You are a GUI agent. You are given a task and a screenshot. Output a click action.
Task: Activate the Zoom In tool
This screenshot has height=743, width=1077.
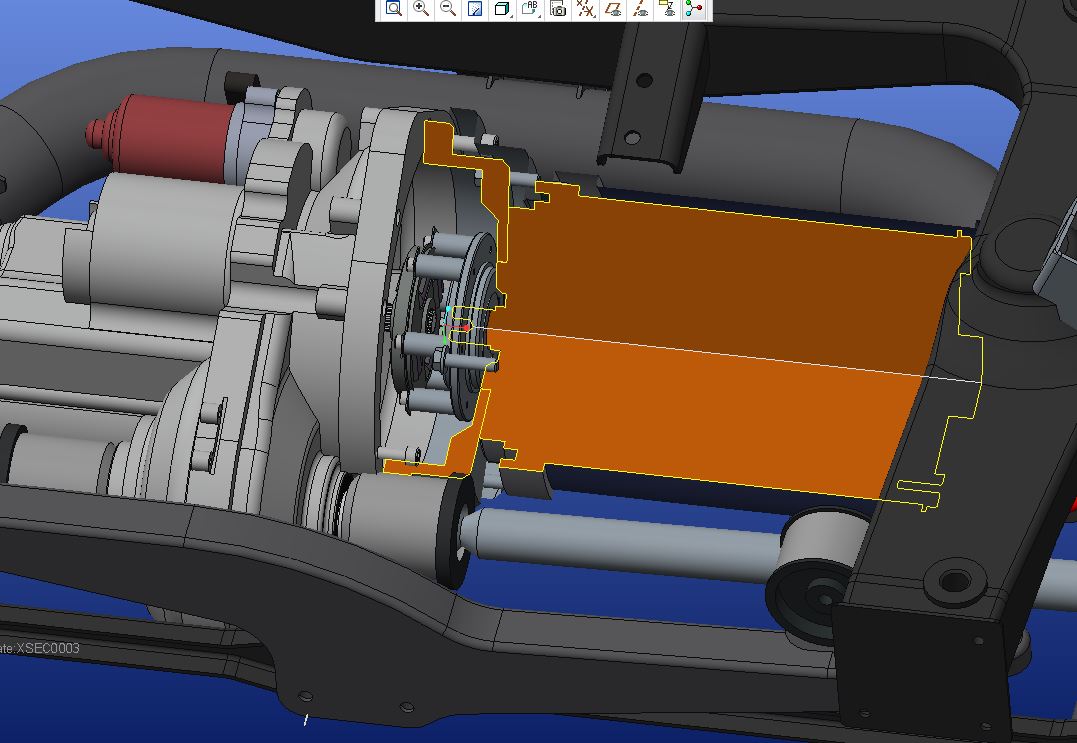tap(421, 10)
